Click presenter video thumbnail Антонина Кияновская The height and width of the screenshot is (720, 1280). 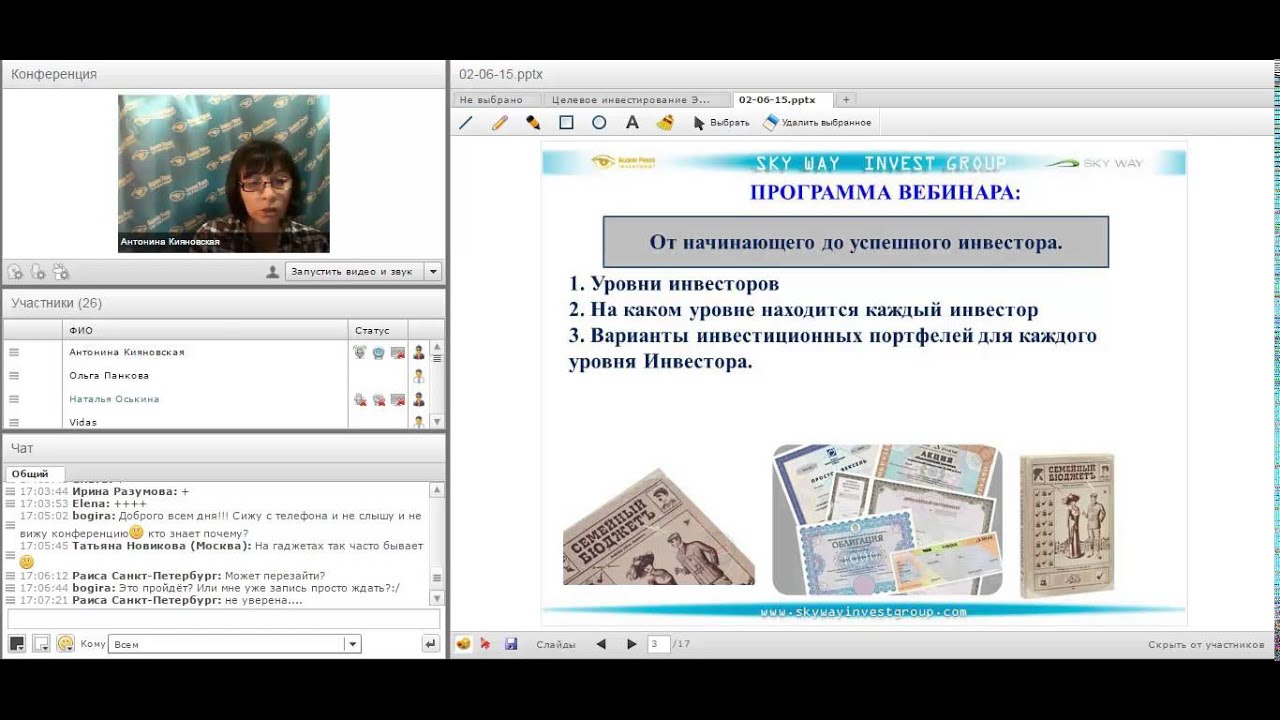click(x=223, y=173)
